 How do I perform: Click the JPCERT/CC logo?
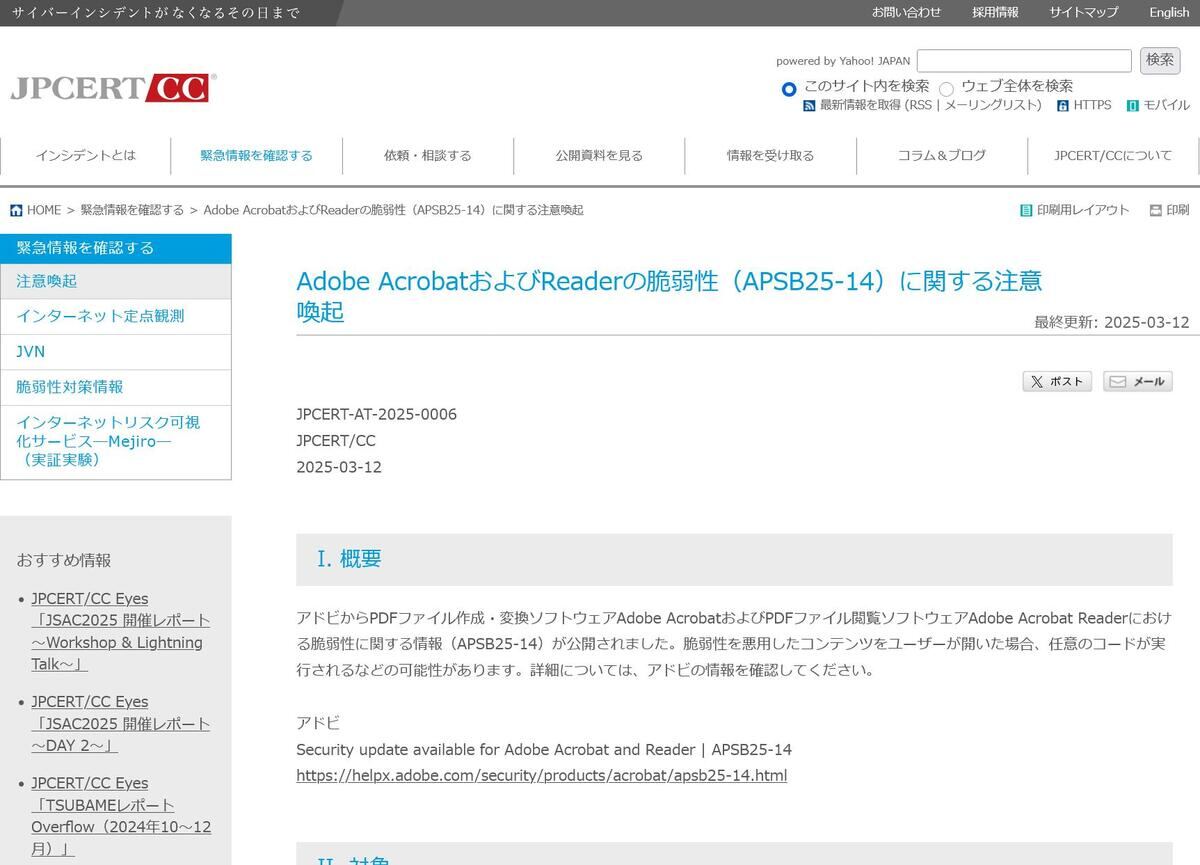tap(113, 88)
